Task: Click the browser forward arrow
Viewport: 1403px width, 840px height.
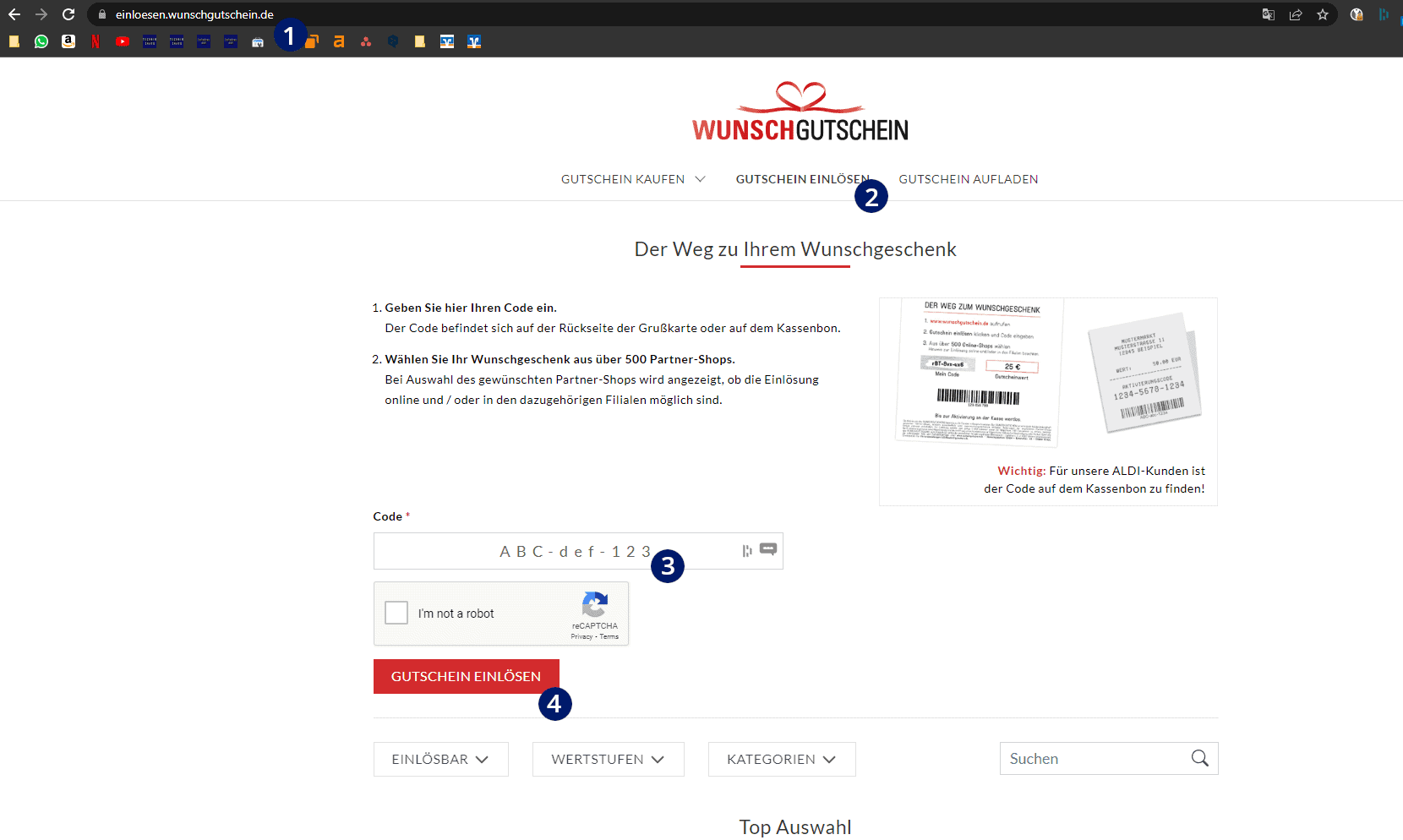Action: click(41, 14)
